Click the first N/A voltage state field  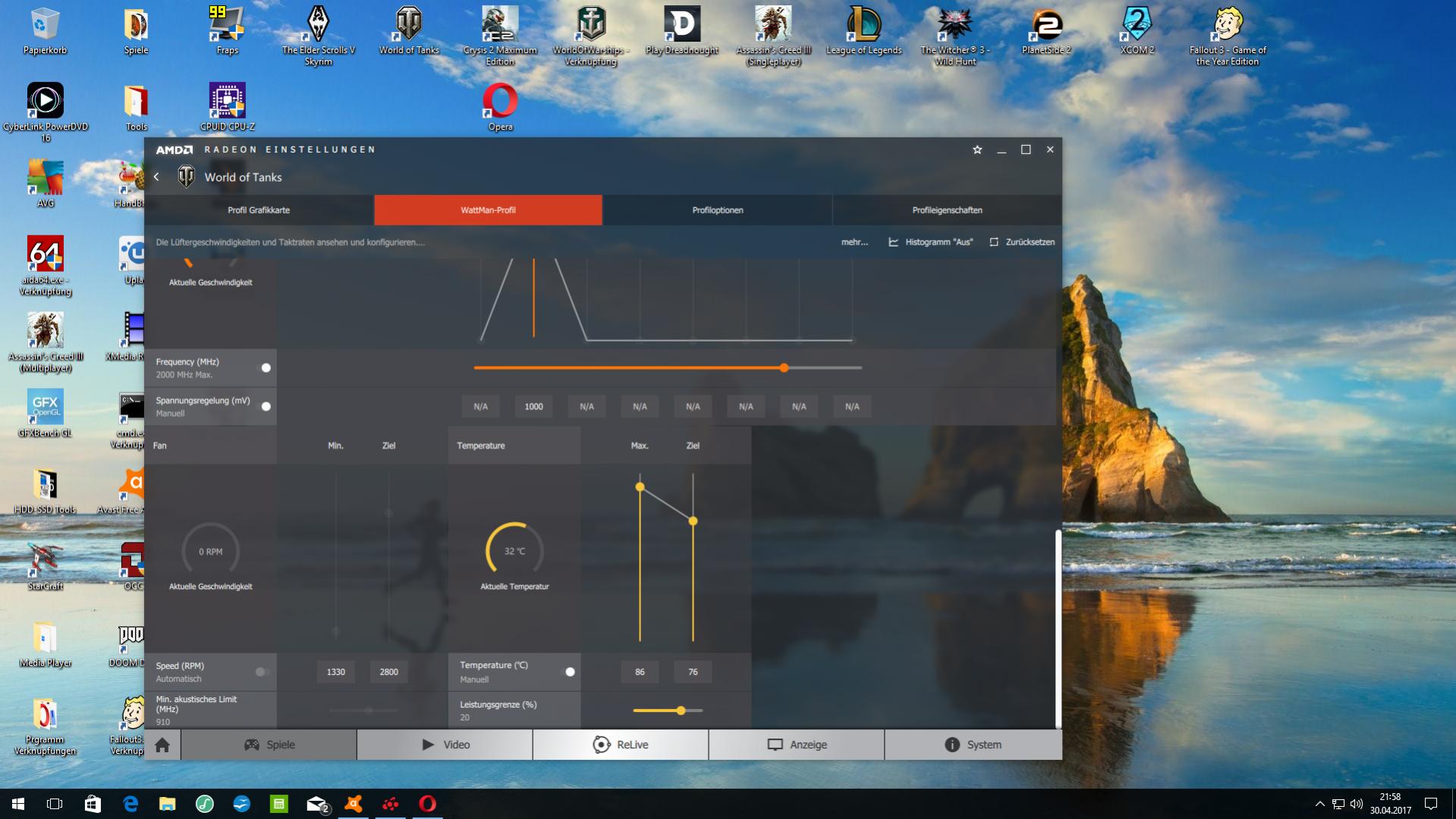[x=480, y=407]
